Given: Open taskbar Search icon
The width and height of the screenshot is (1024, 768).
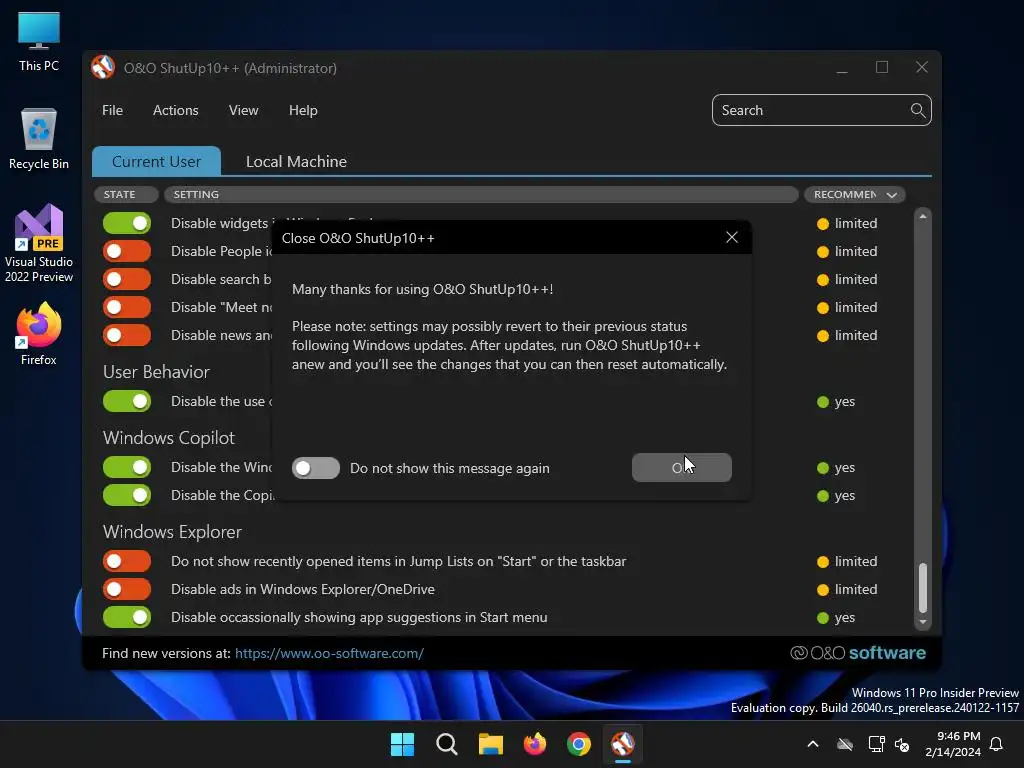Looking at the screenshot, I should 447,744.
